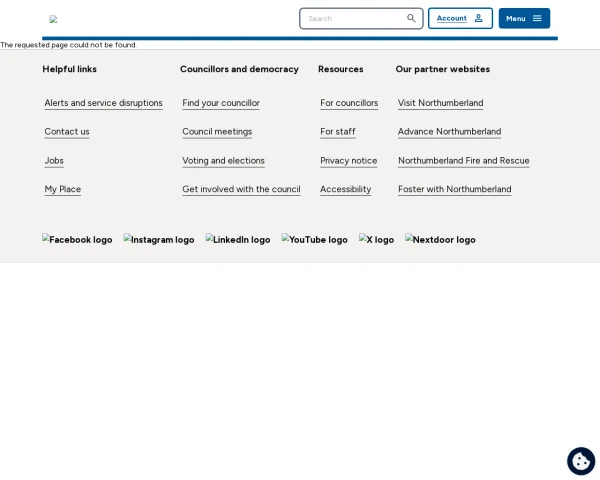
Task: Open Find your councillor link
Action: click(221, 103)
